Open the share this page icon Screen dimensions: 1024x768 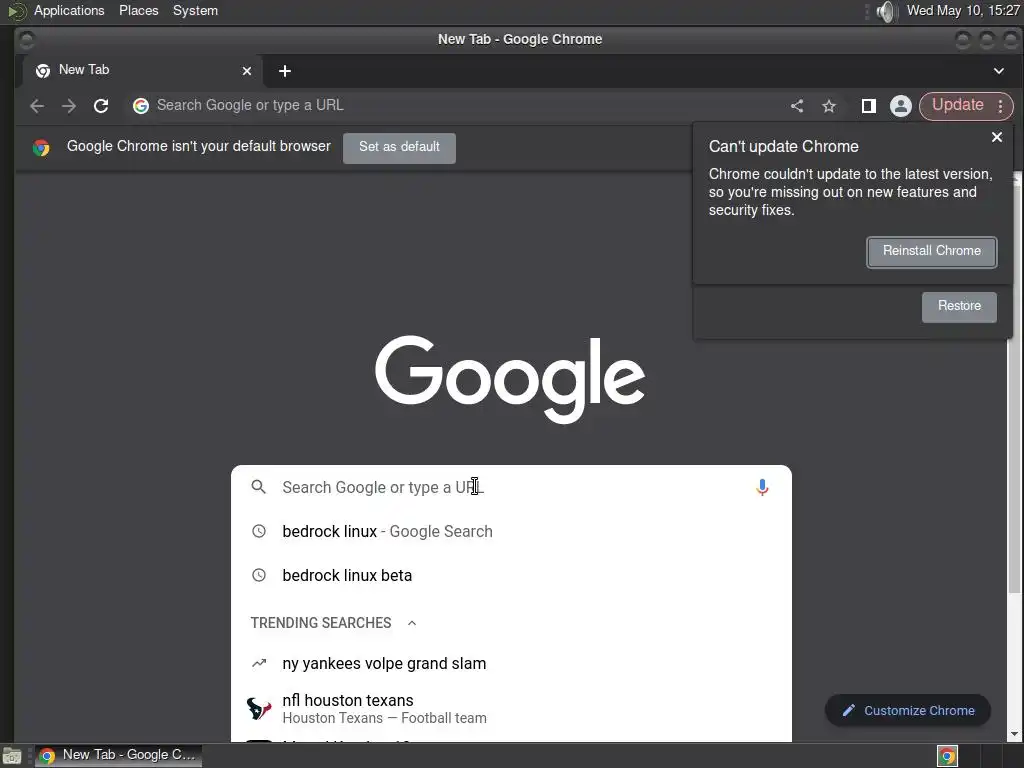(x=797, y=106)
